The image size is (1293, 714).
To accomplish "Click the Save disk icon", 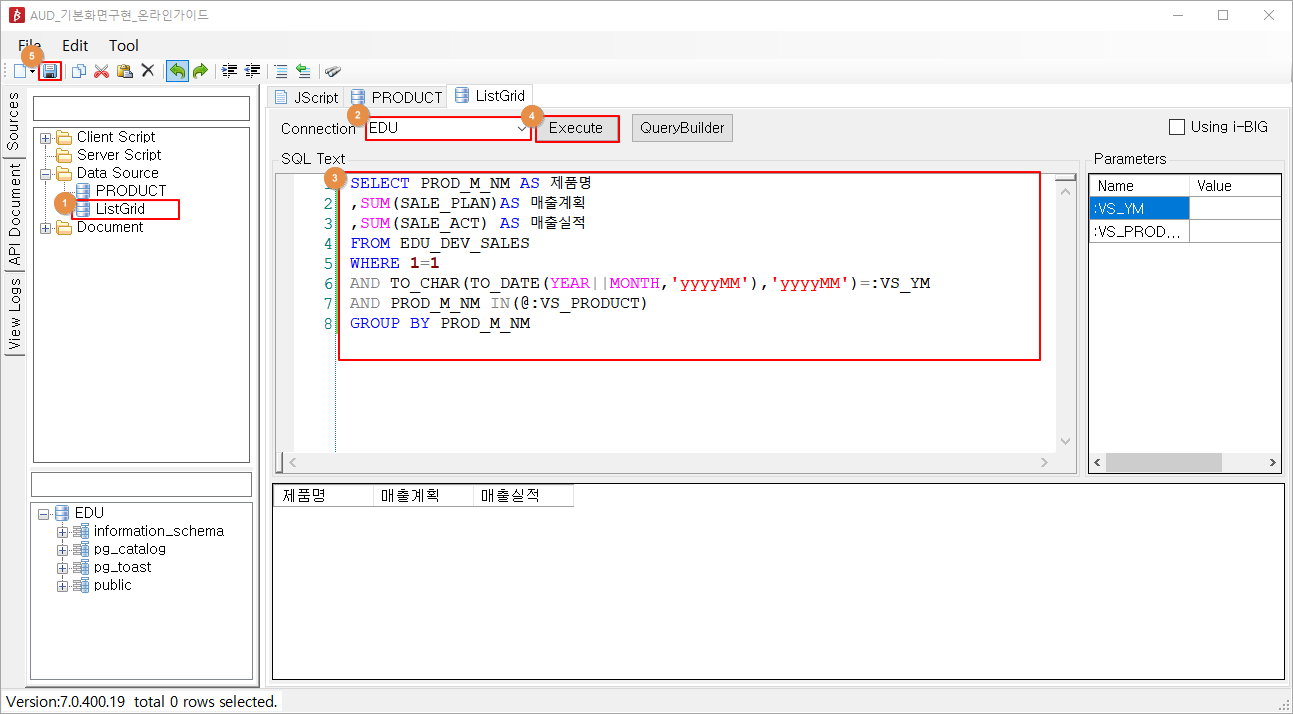I will click(x=50, y=71).
